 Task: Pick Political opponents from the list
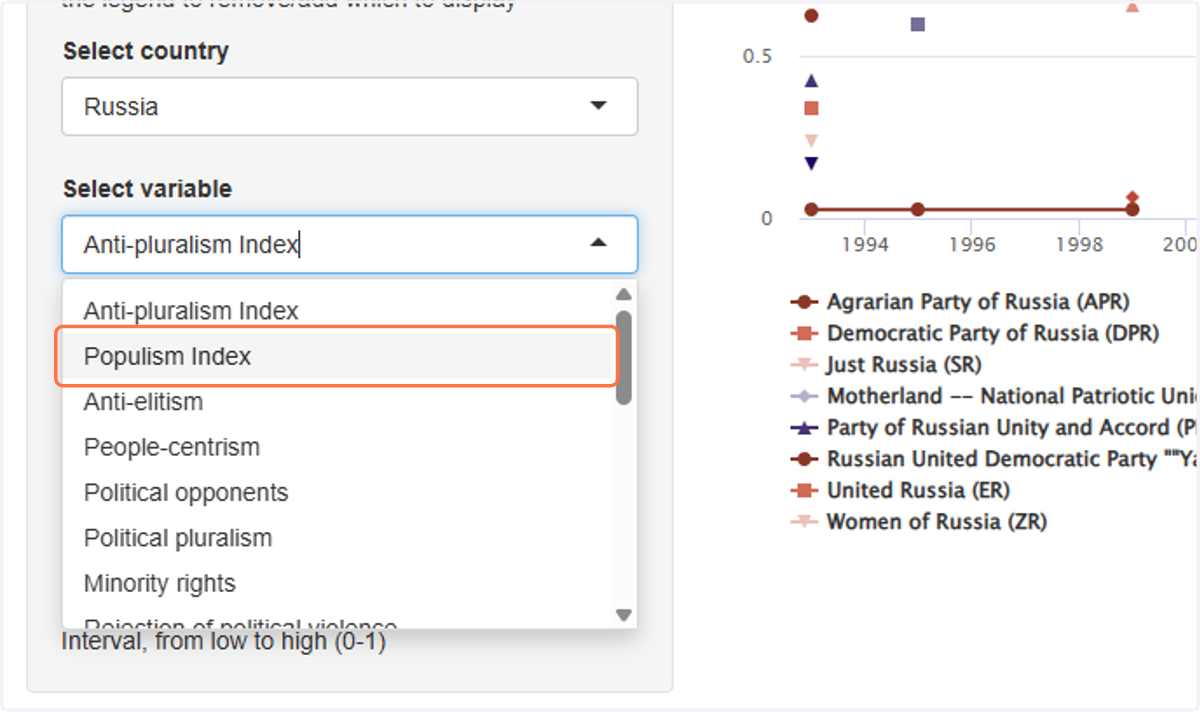338,493
